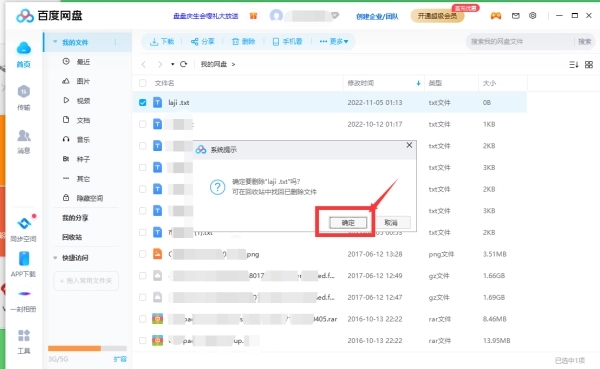600x369 pixels.
Task: Click the 删除 delete toolbar button
Action: [243, 41]
